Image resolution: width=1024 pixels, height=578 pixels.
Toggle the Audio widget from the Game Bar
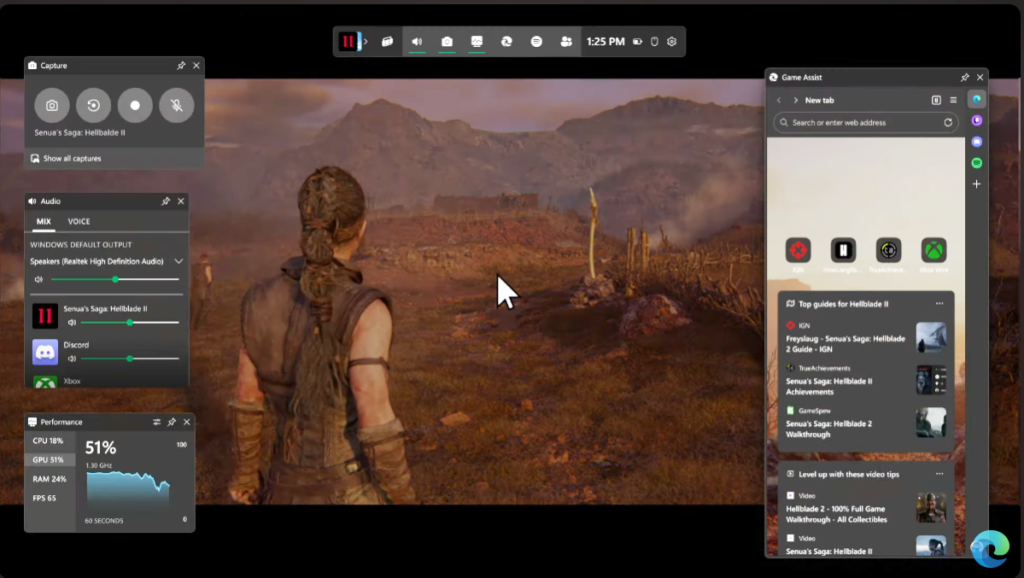click(417, 42)
